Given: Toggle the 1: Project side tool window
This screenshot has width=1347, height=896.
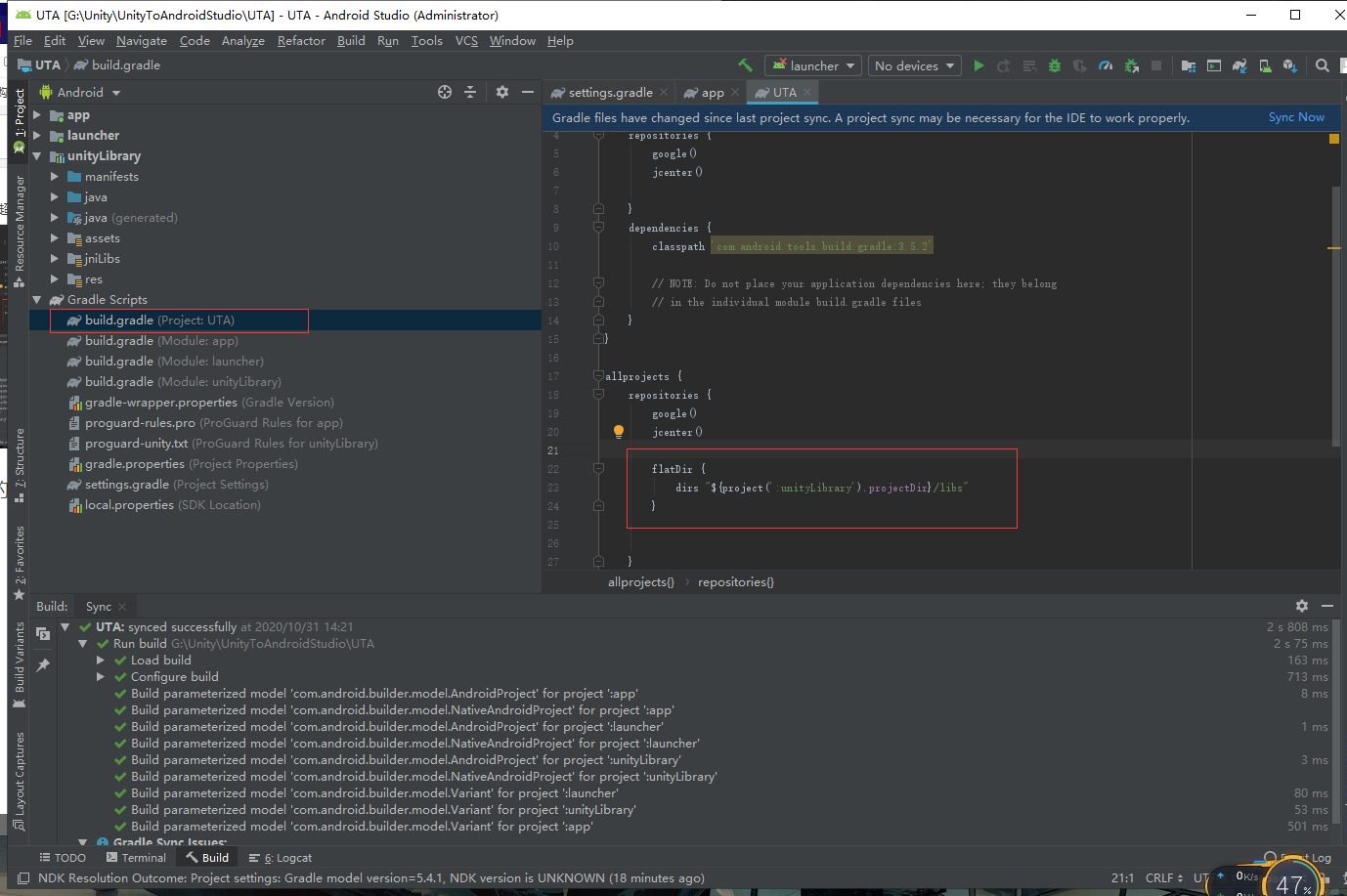Looking at the screenshot, I should 20,119.
